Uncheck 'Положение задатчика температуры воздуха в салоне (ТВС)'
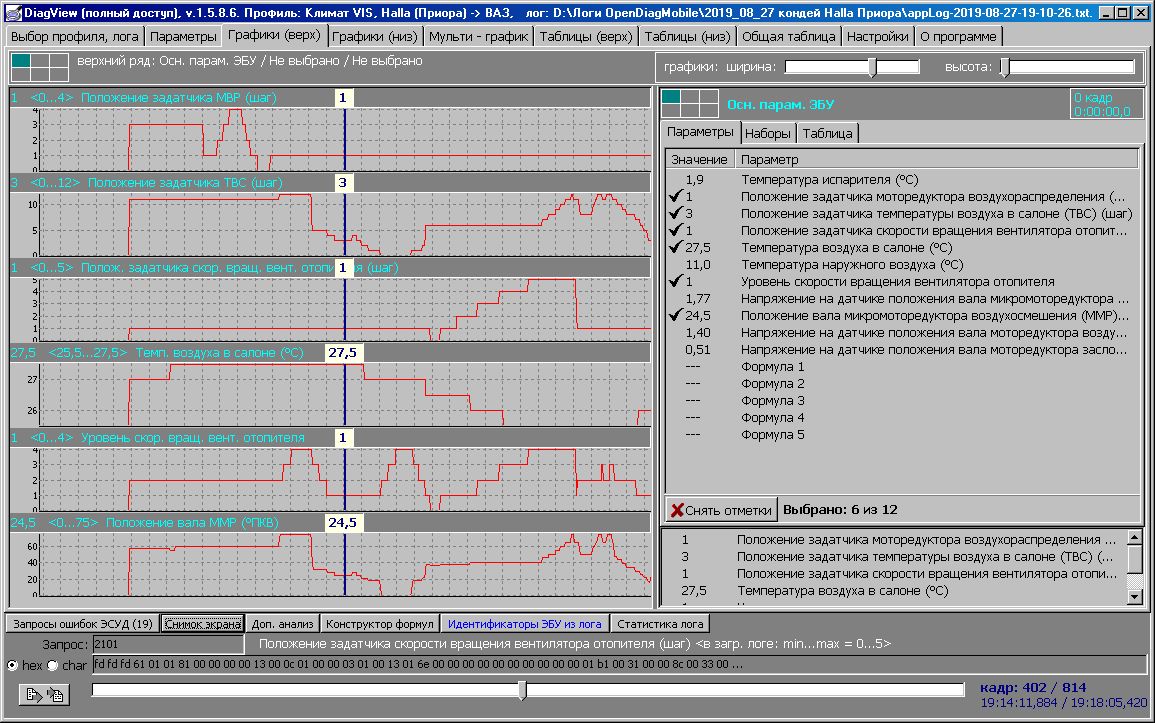The width and height of the screenshot is (1155, 723). [675, 214]
